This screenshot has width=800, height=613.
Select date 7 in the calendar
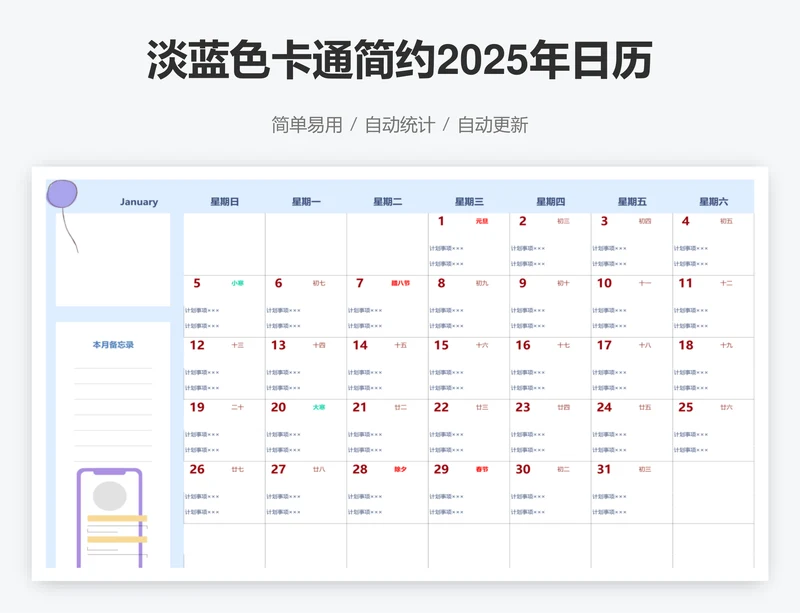point(360,283)
